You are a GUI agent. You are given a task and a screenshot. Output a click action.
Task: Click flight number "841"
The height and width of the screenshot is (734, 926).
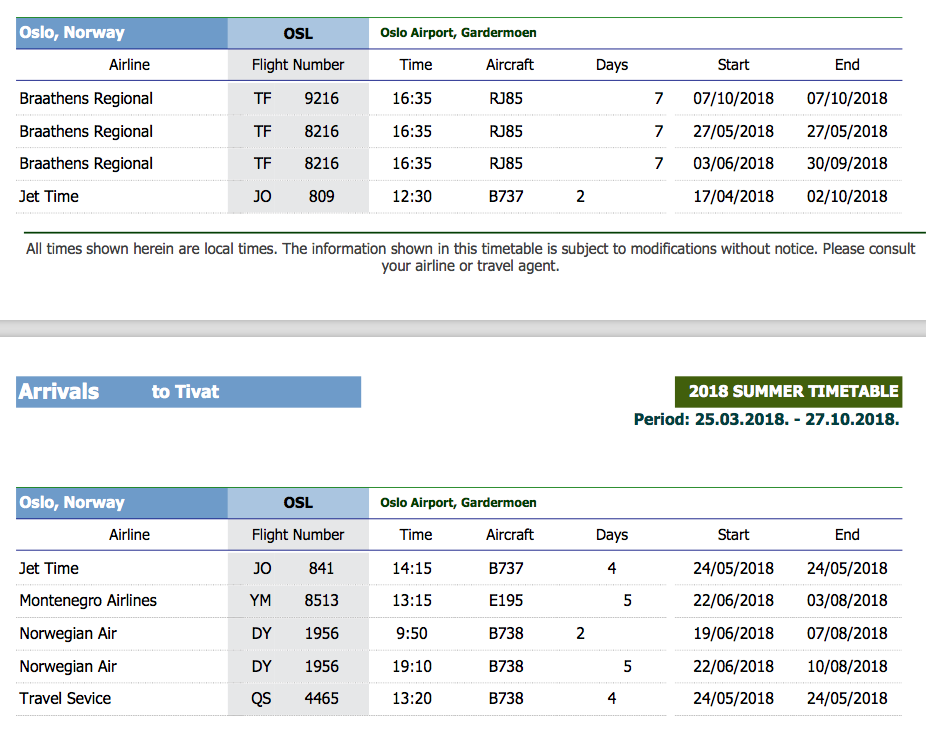[x=321, y=568]
